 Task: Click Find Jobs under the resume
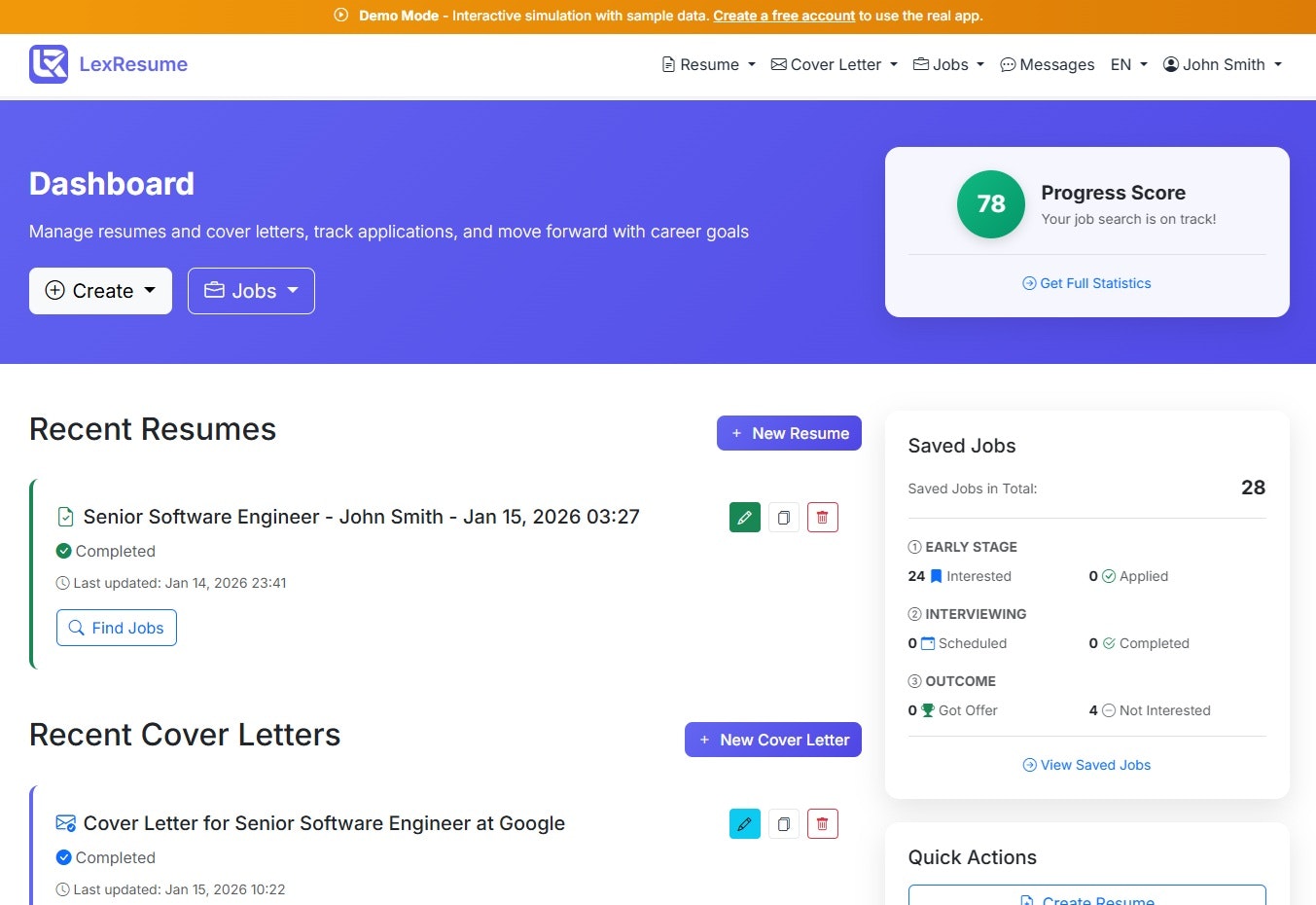(x=116, y=628)
